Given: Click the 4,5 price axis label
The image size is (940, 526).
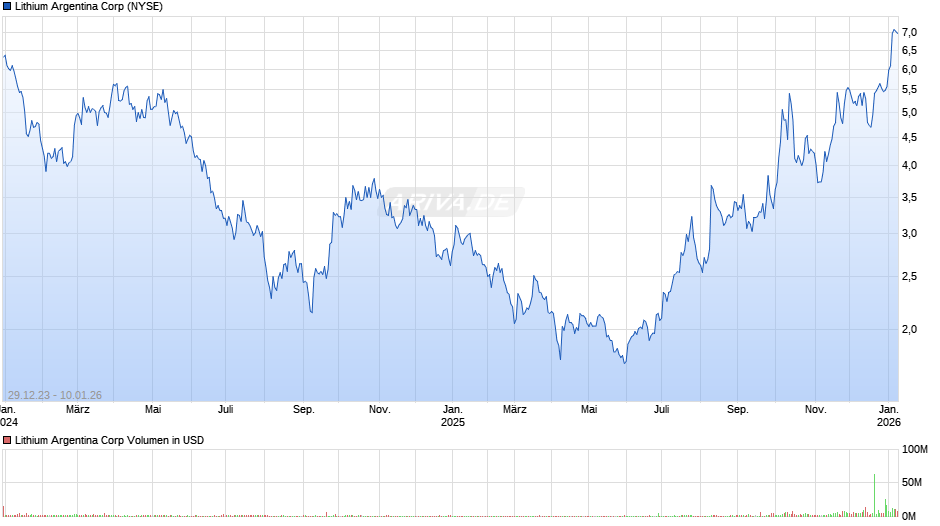Looking at the screenshot, I should point(909,138).
